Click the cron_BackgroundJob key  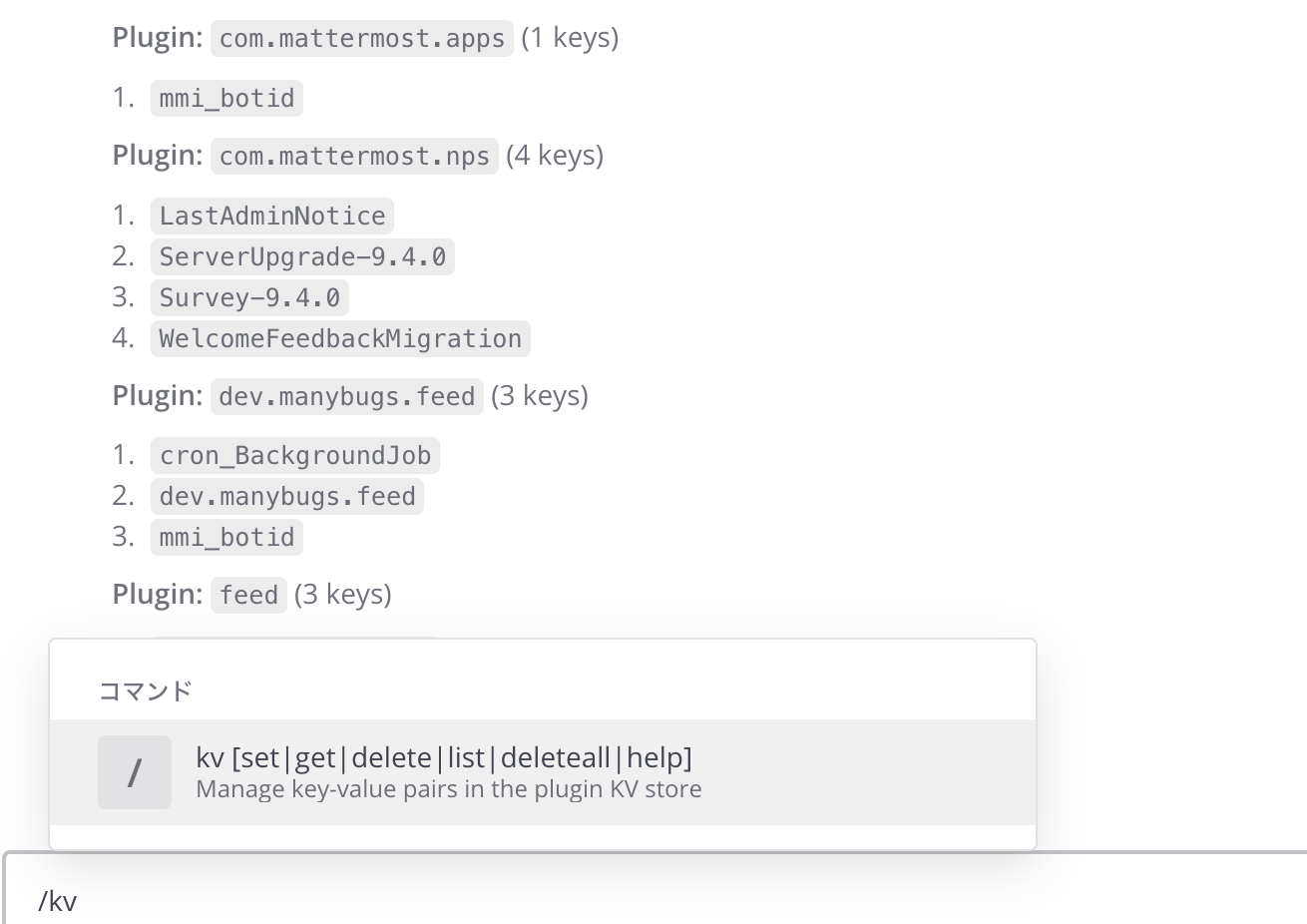click(295, 456)
